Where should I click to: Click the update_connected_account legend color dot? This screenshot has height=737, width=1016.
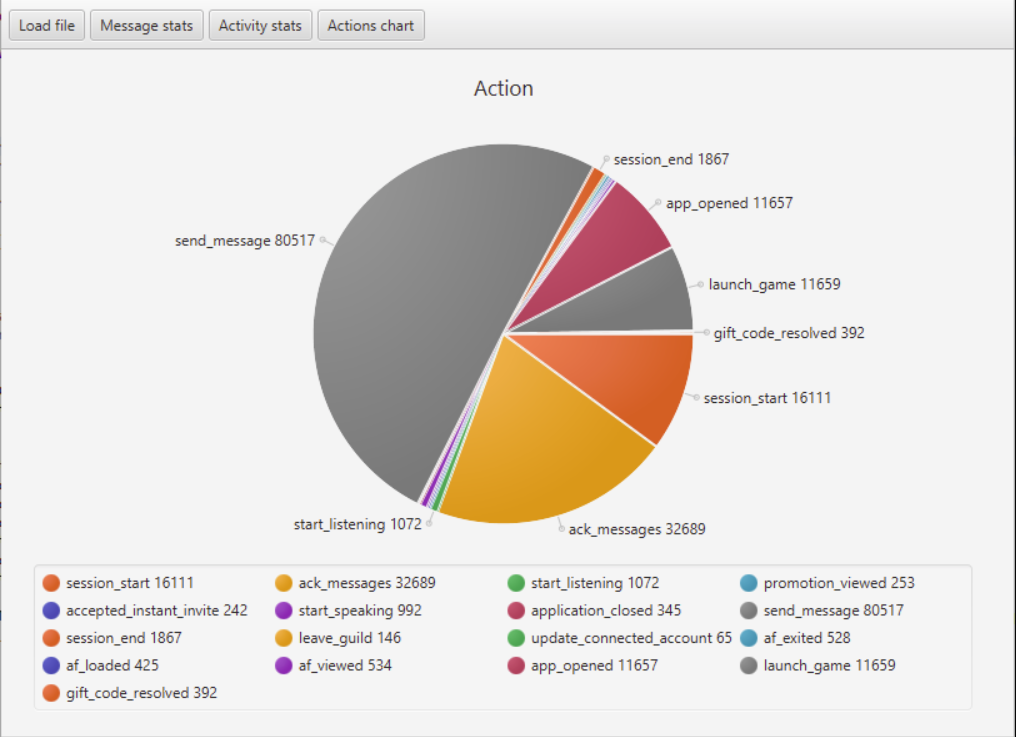pyautogui.click(x=516, y=638)
